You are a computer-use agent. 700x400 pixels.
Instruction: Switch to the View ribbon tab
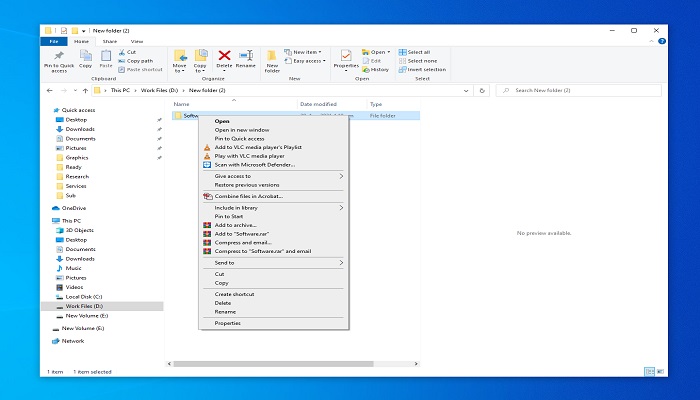[136, 41]
